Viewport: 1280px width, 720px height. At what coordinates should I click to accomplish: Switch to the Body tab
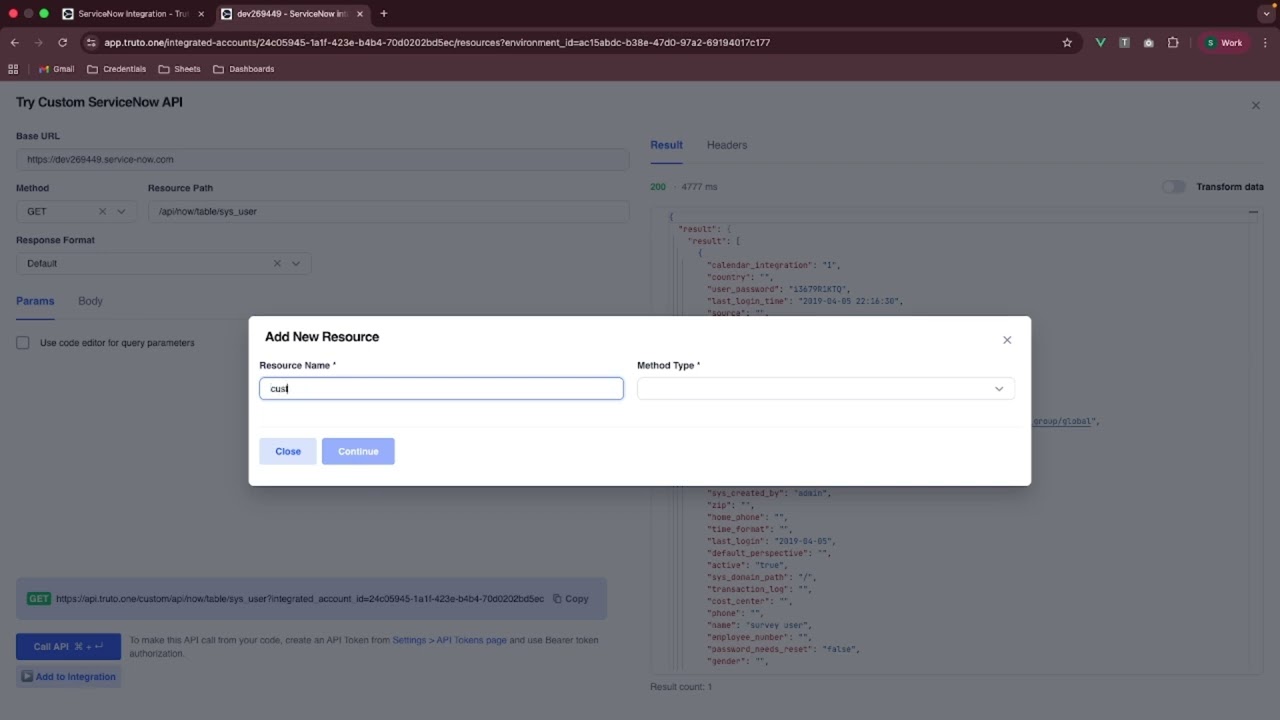90,301
